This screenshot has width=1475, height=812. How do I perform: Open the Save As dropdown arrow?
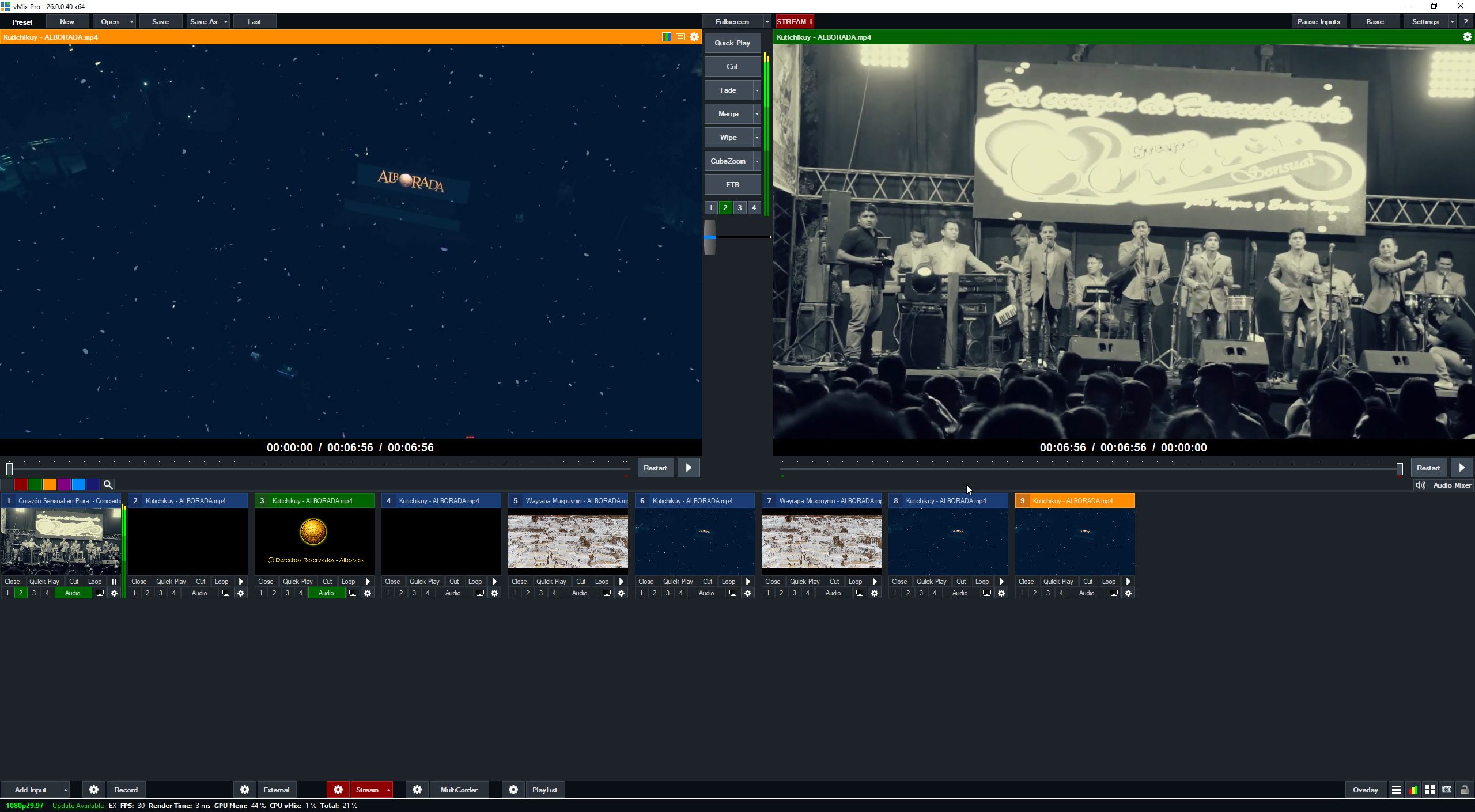226,21
